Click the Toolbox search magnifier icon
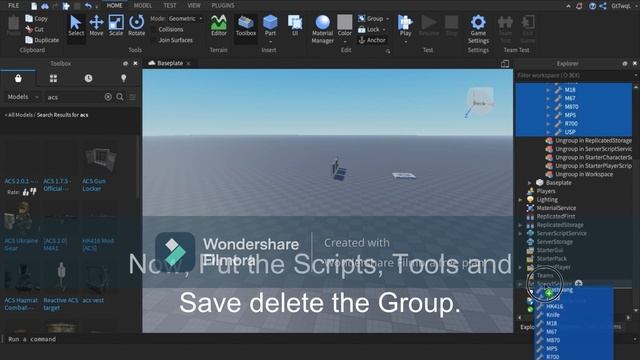 click(120, 97)
